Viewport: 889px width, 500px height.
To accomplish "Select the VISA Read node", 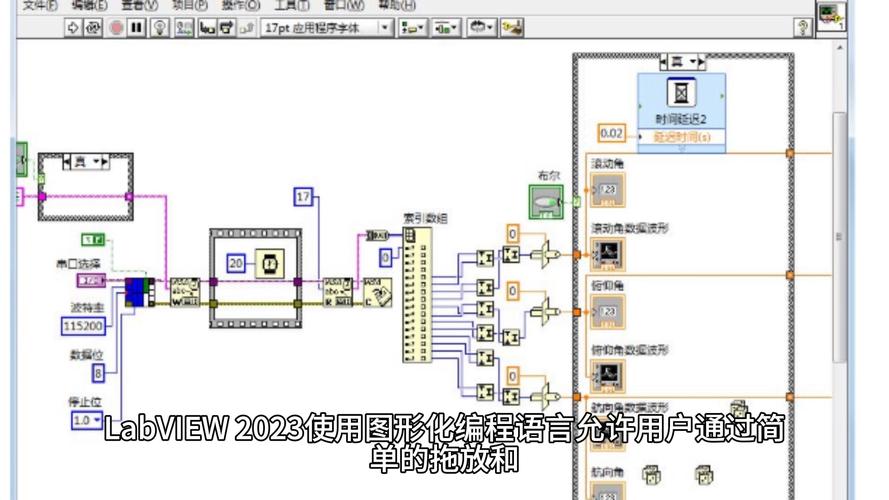I will click(337, 292).
